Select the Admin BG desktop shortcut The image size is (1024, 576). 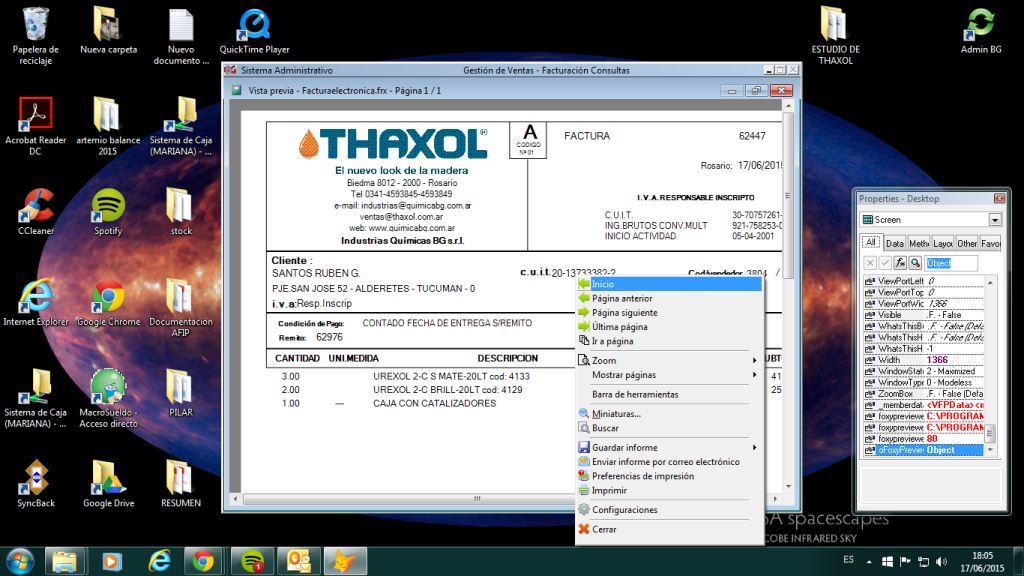pos(981,31)
